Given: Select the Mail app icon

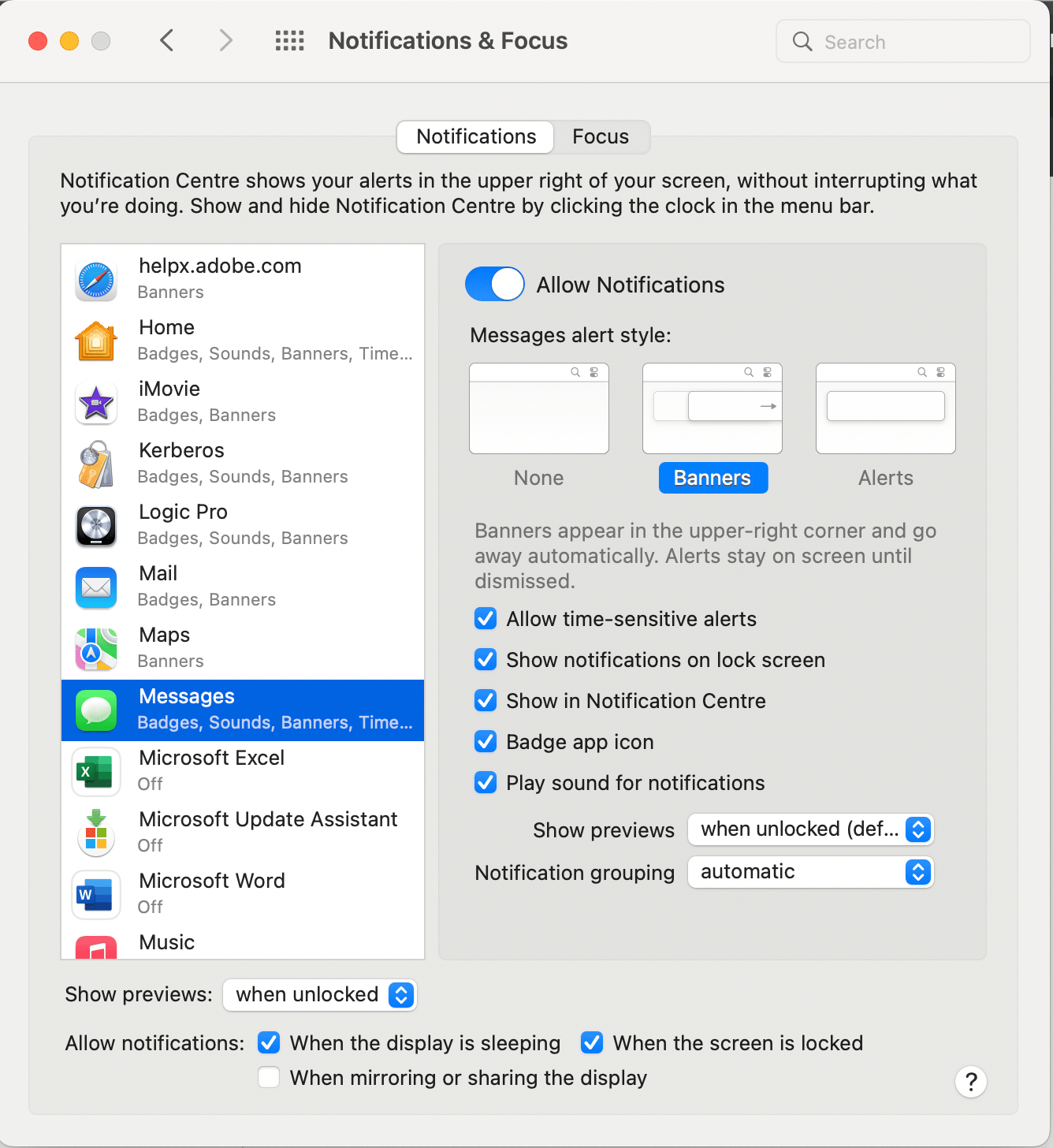Looking at the screenshot, I should (x=95, y=586).
